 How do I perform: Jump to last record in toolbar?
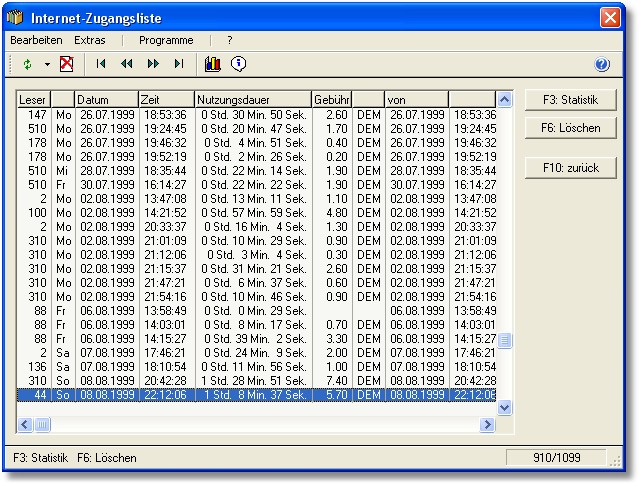pyautogui.click(x=179, y=64)
